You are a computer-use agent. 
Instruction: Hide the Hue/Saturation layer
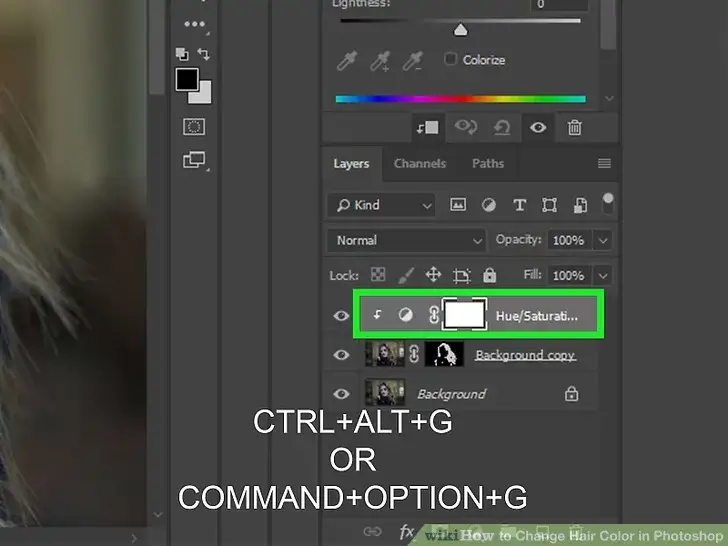pyautogui.click(x=341, y=316)
